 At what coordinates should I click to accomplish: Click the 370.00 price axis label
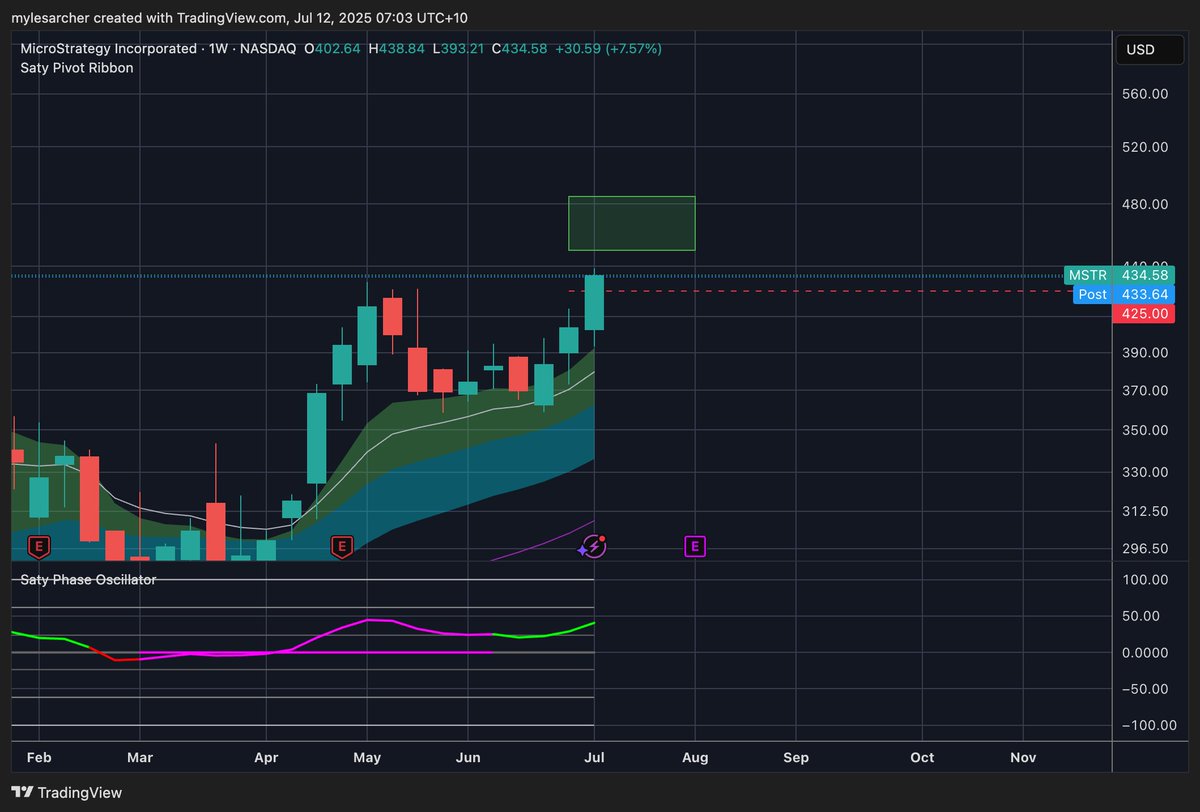point(1146,391)
